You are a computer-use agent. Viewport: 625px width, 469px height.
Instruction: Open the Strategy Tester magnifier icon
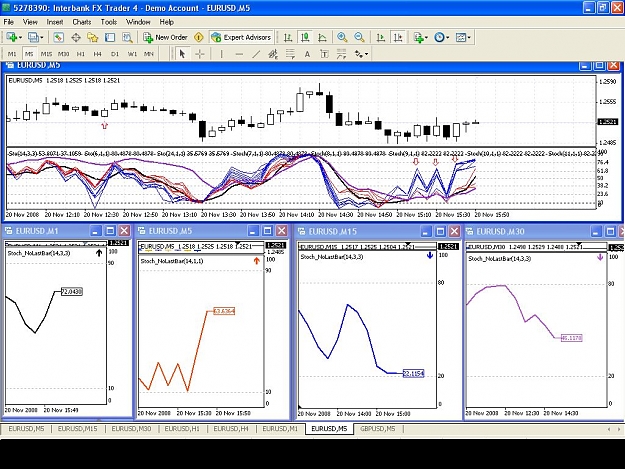coord(127,37)
